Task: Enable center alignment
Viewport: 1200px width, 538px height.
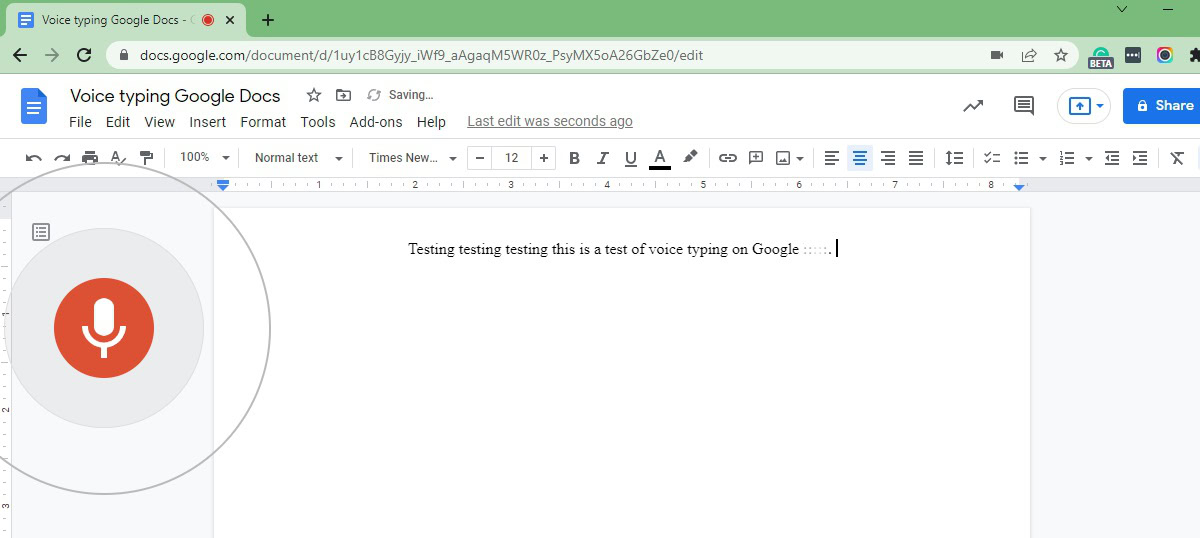Action: click(x=859, y=158)
